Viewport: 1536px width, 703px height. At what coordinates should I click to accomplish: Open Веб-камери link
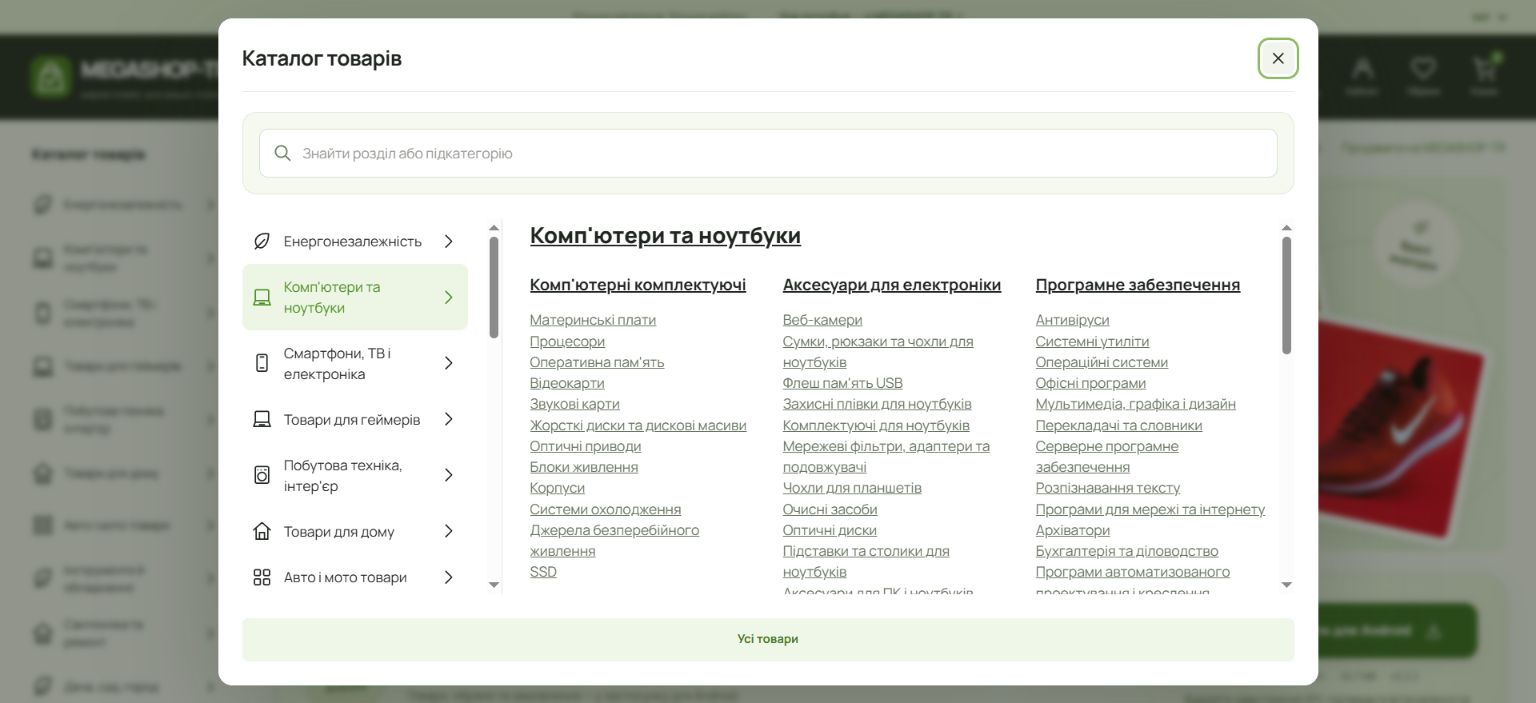coord(822,320)
